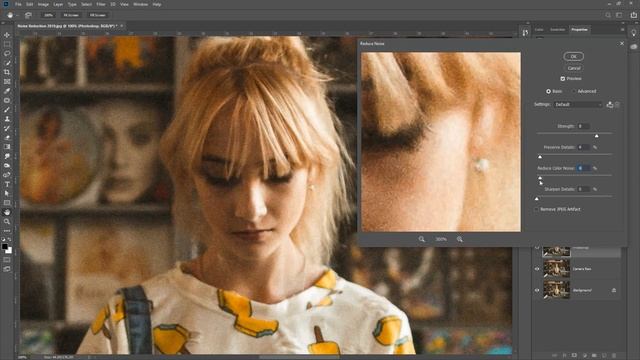Image resolution: width=640 pixels, height=360 pixels.
Task: Select the Move tool
Action: coord(7,35)
